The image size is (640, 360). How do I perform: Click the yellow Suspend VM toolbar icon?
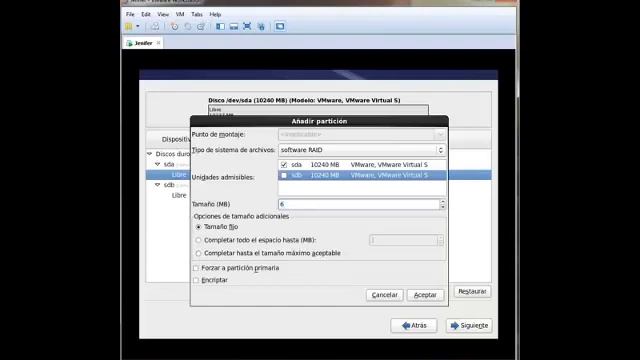pyautogui.click(x=129, y=27)
